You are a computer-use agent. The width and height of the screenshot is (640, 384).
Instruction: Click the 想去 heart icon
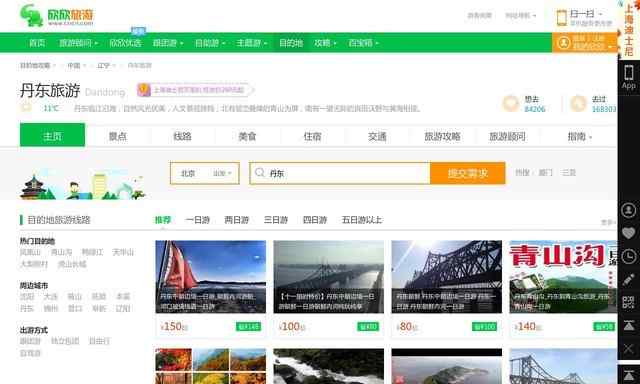point(510,104)
